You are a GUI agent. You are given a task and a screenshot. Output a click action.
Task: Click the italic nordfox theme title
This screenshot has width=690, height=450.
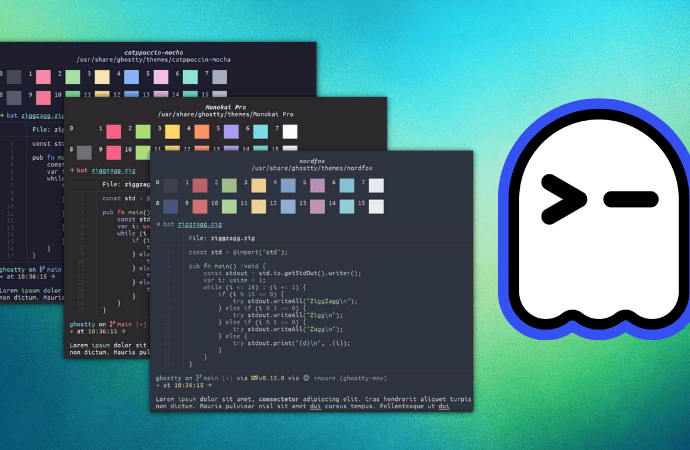pyautogui.click(x=312, y=161)
